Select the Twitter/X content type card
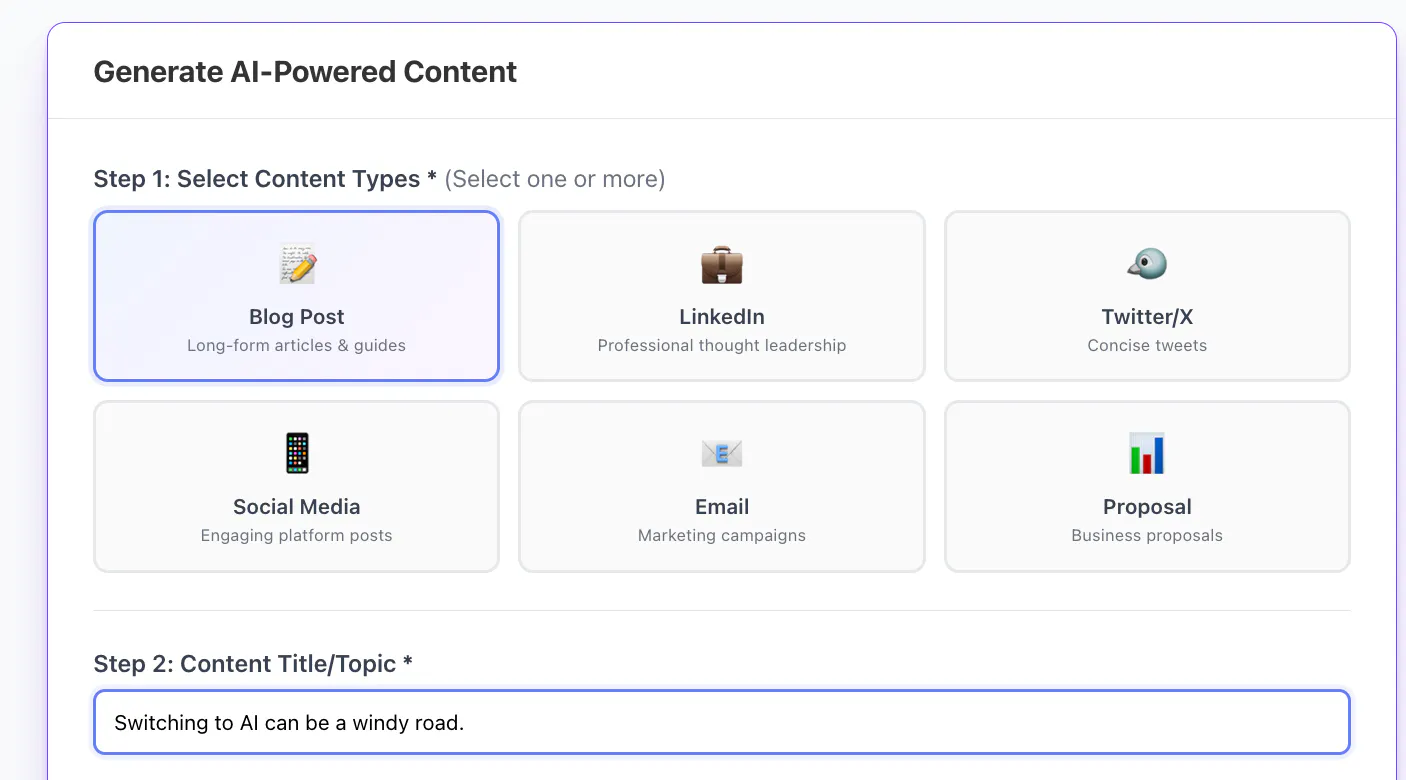This screenshot has width=1406, height=780. coord(1147,296)
